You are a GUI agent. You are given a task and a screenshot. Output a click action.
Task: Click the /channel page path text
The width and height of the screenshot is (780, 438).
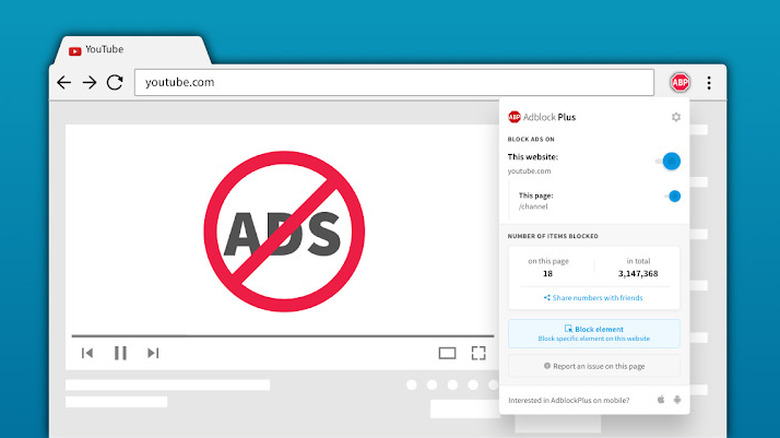click(x=533, y=207)
